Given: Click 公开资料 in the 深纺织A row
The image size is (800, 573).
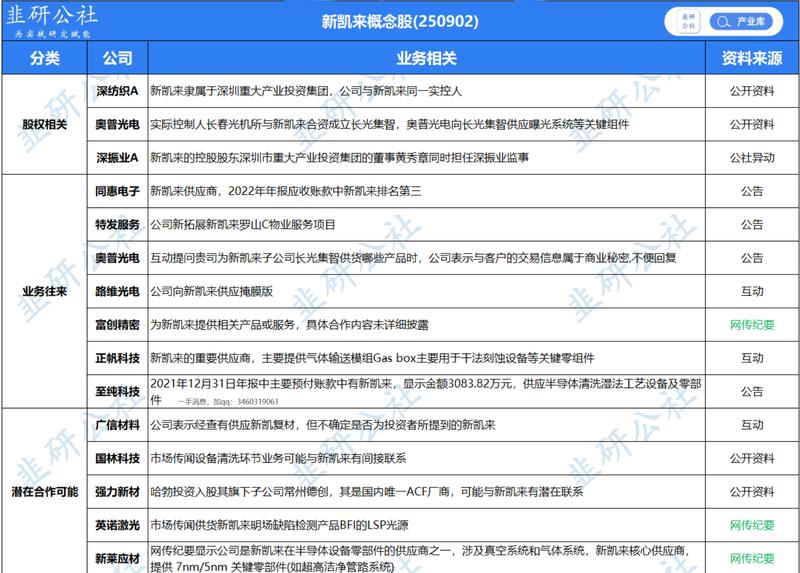Looking at the screenshot, I should (x=752, y=91).
